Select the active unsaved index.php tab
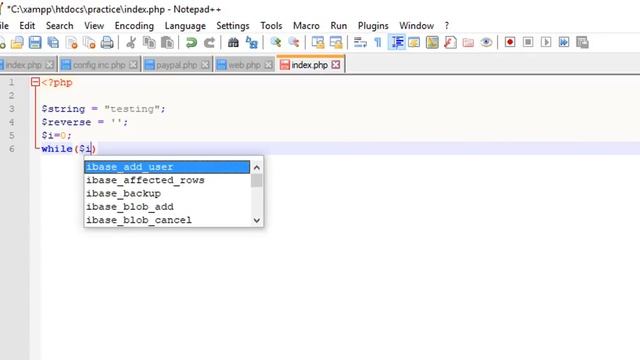The width and height of the screenshot is (640, 360). [x=310, y=65]
